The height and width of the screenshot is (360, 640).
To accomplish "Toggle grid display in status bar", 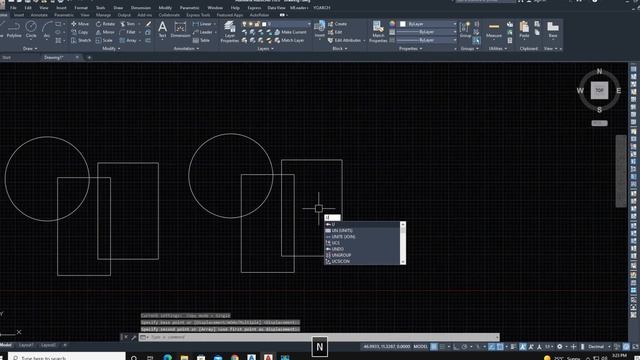I will coord(434,347).
